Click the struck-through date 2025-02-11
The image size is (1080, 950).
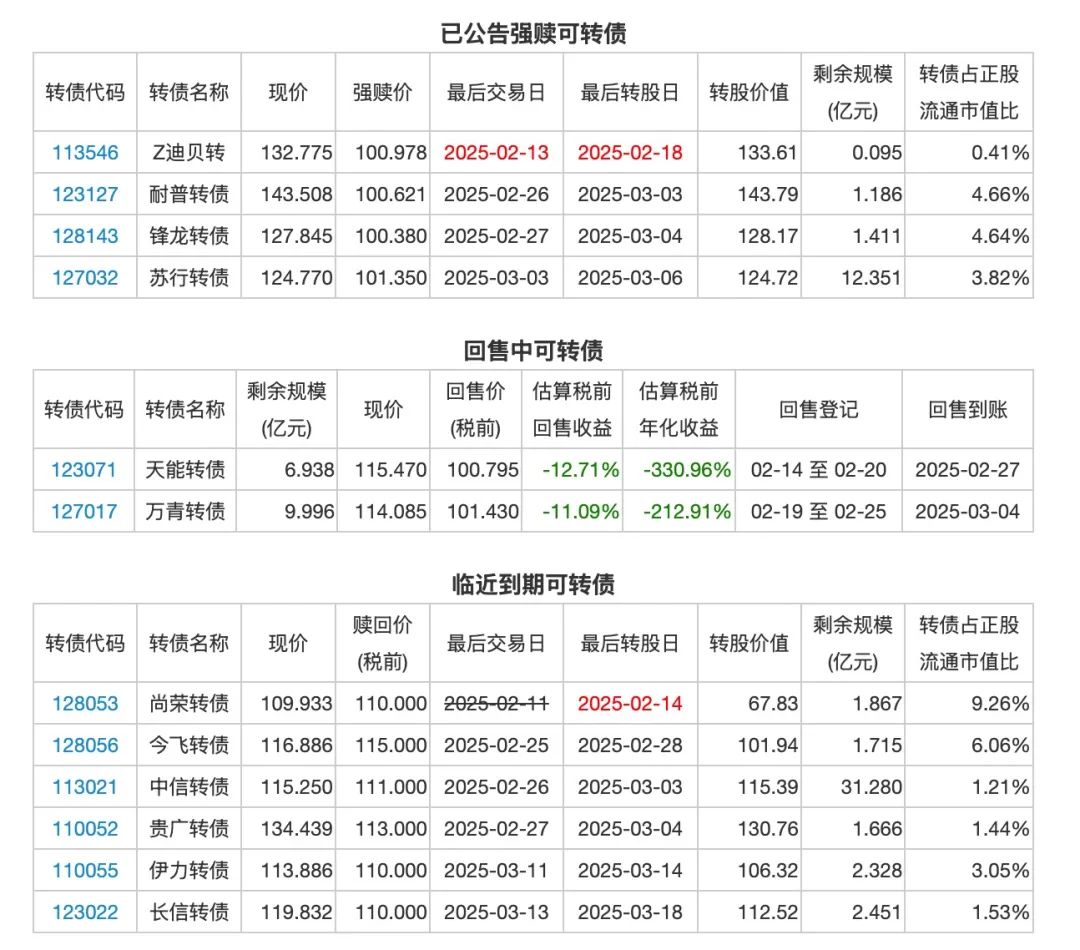tap(497, 703)
